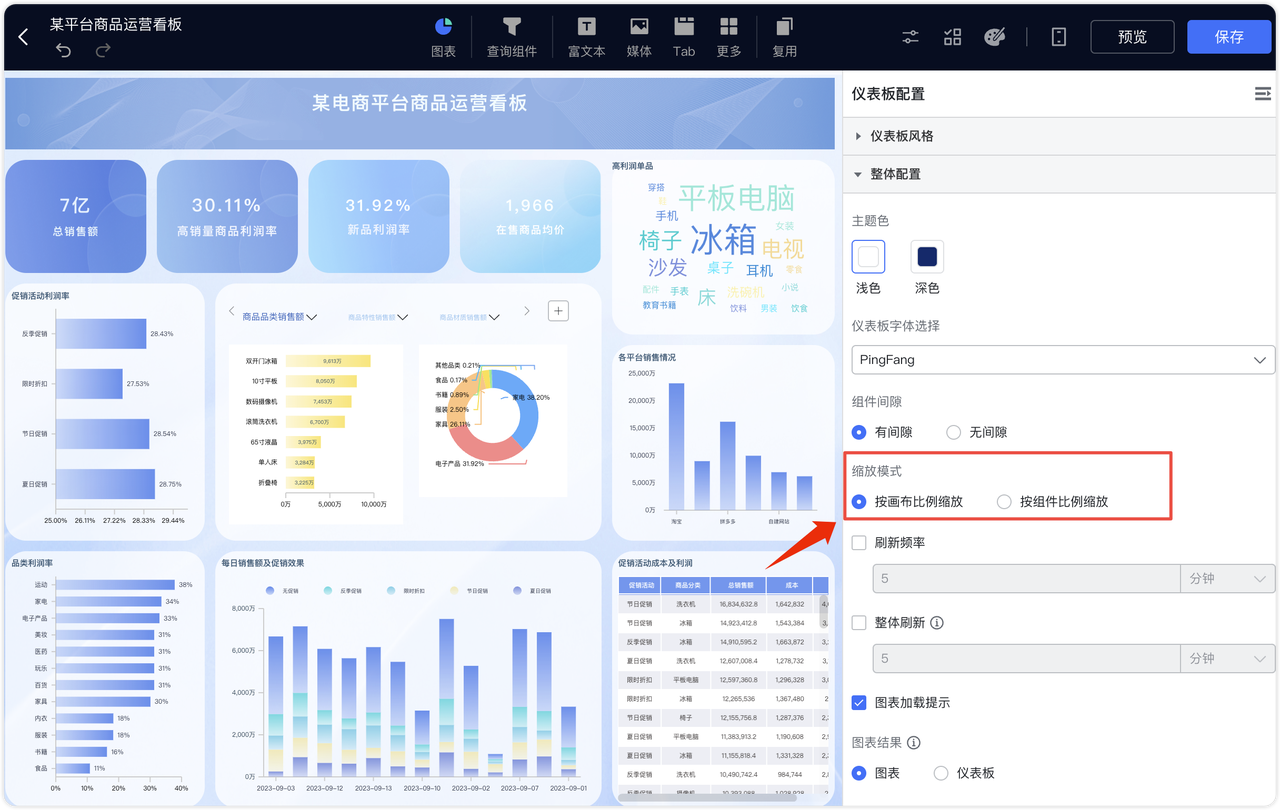1280x810 pixels.
Task: Add a 查询组件 filter component
Action: (x=512, y=37)
